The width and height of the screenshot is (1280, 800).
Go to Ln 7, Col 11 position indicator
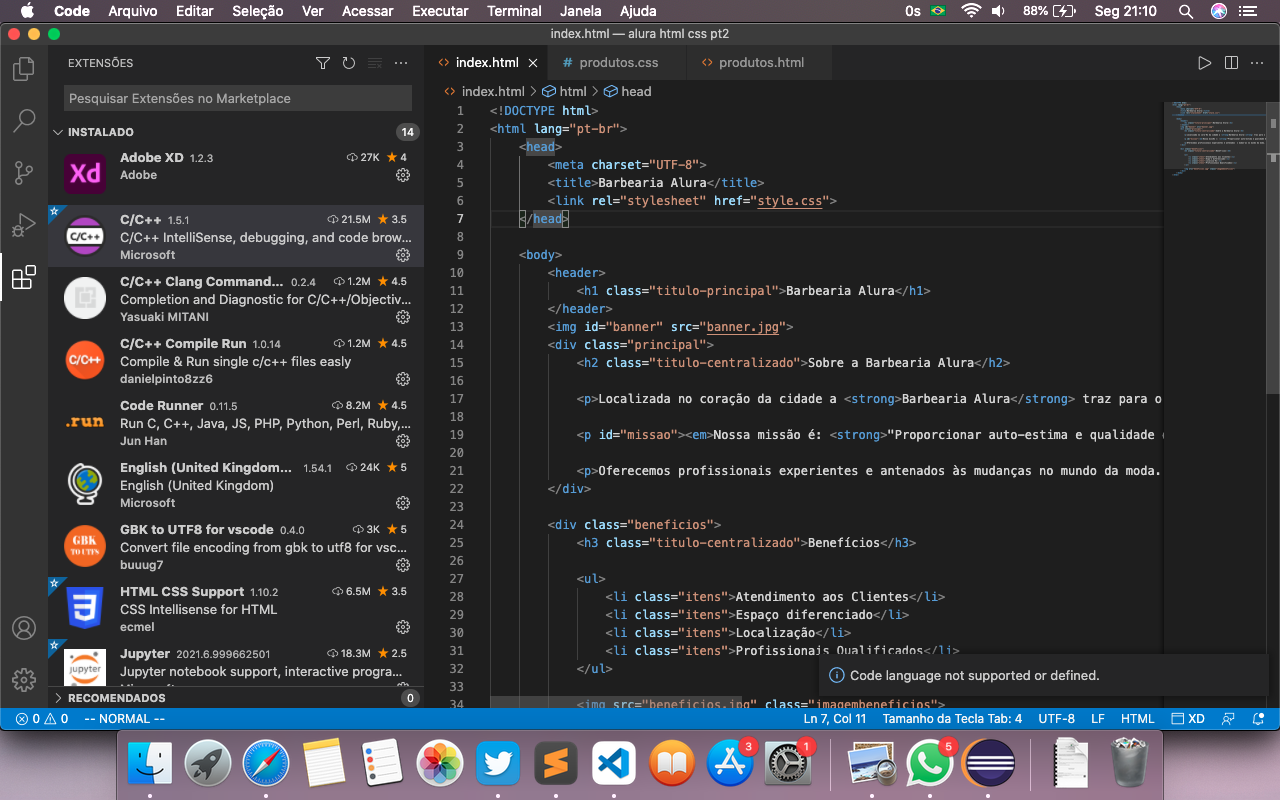835,718
